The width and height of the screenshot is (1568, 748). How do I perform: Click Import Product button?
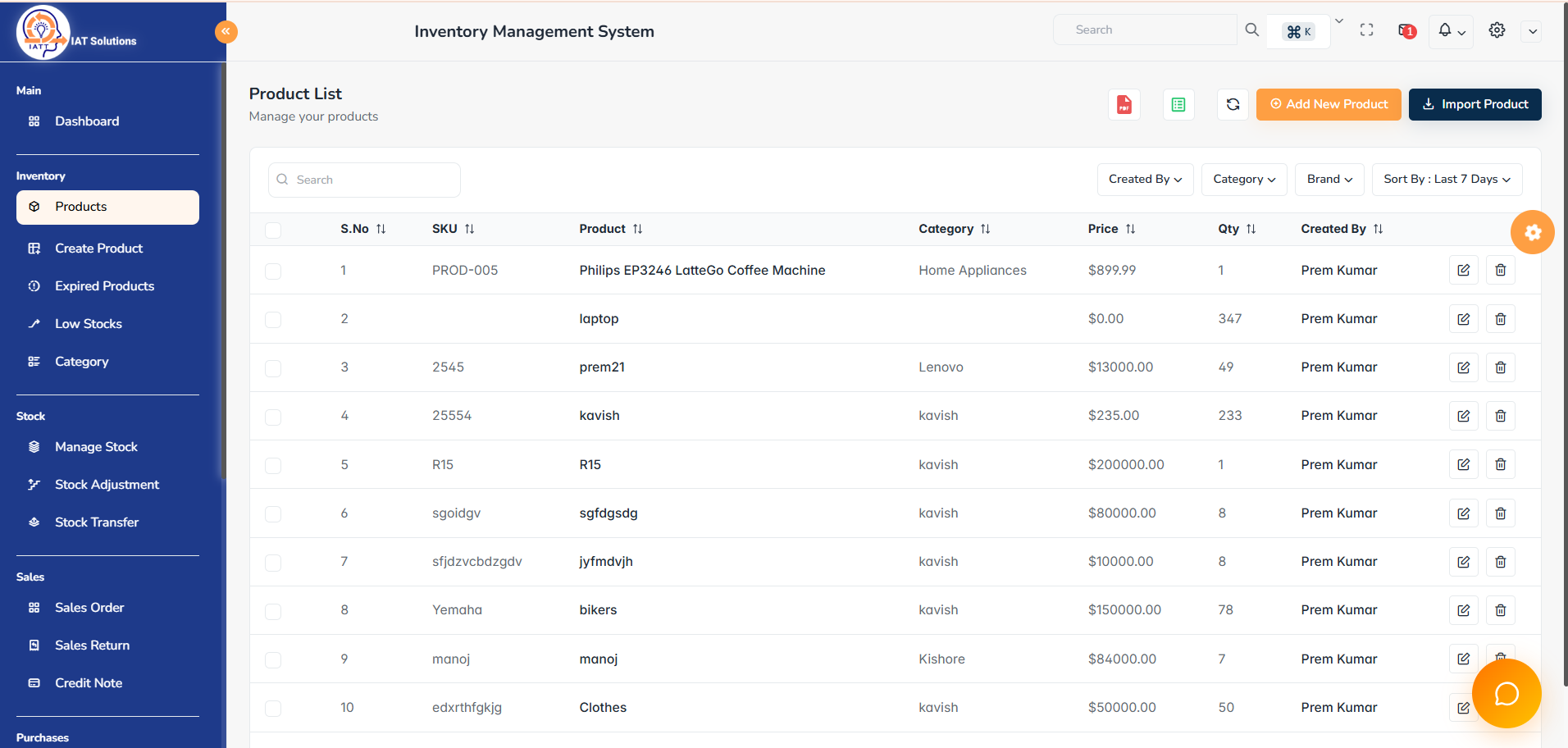tap(1475, 104)
